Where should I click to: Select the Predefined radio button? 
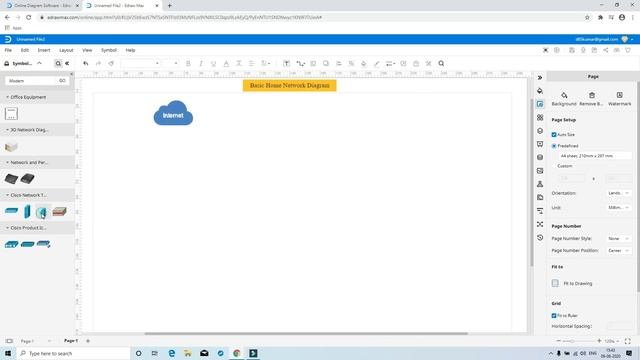tap(554, 146)
